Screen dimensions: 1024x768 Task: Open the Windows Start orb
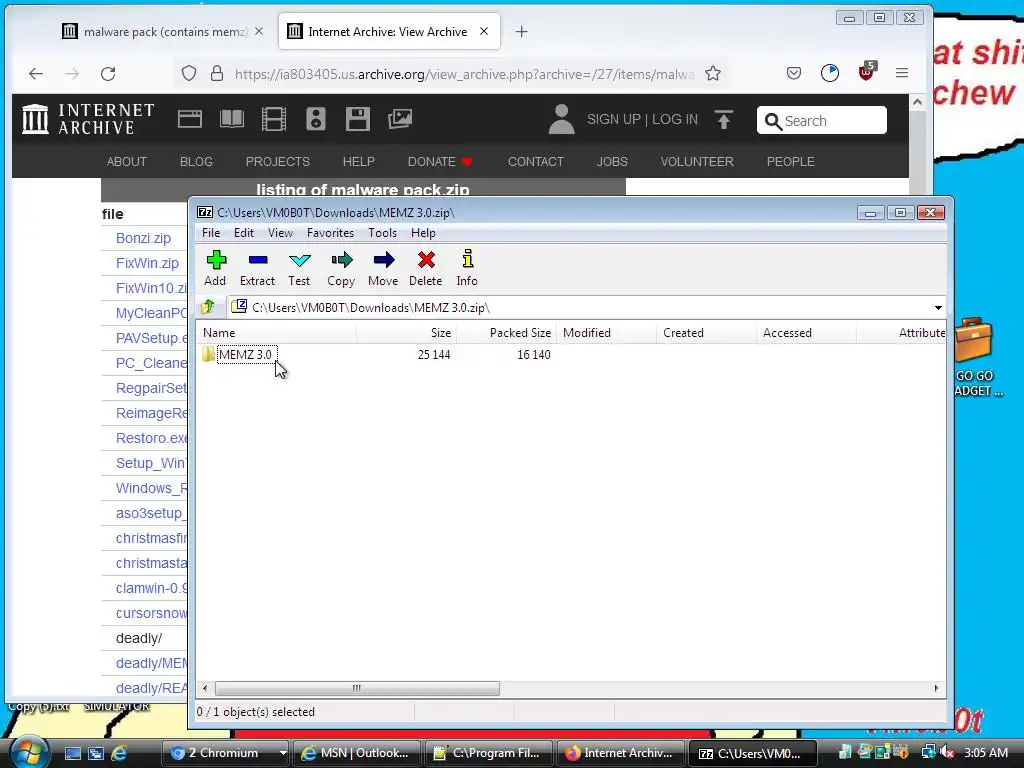point(28,752)
